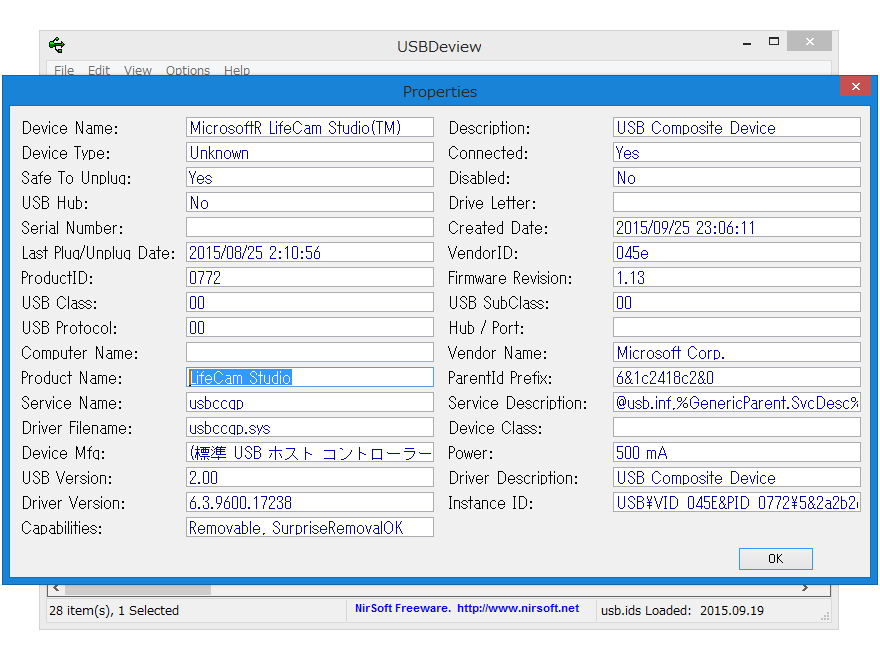Viewport: 880px width, 660px height.
Task: Select the VendorID field 045e
Action: (x=737, y=253)
